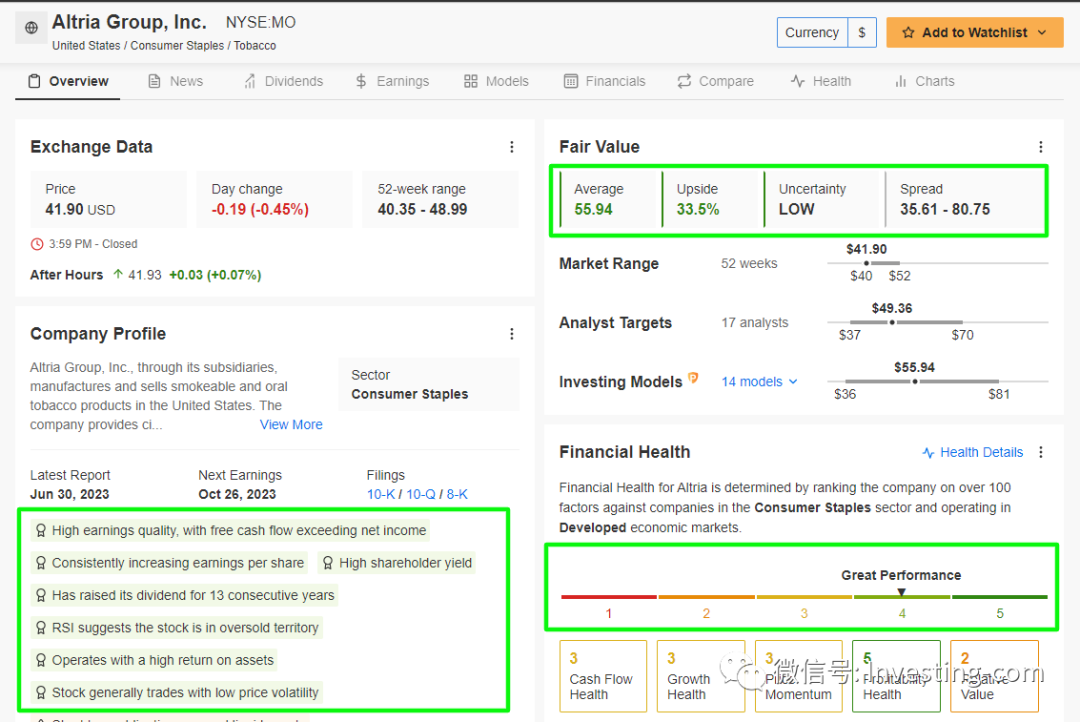Screen dimensions: 1080x722
Task: Click the award icon for High shareholder yield
Action: coord(328,563)
